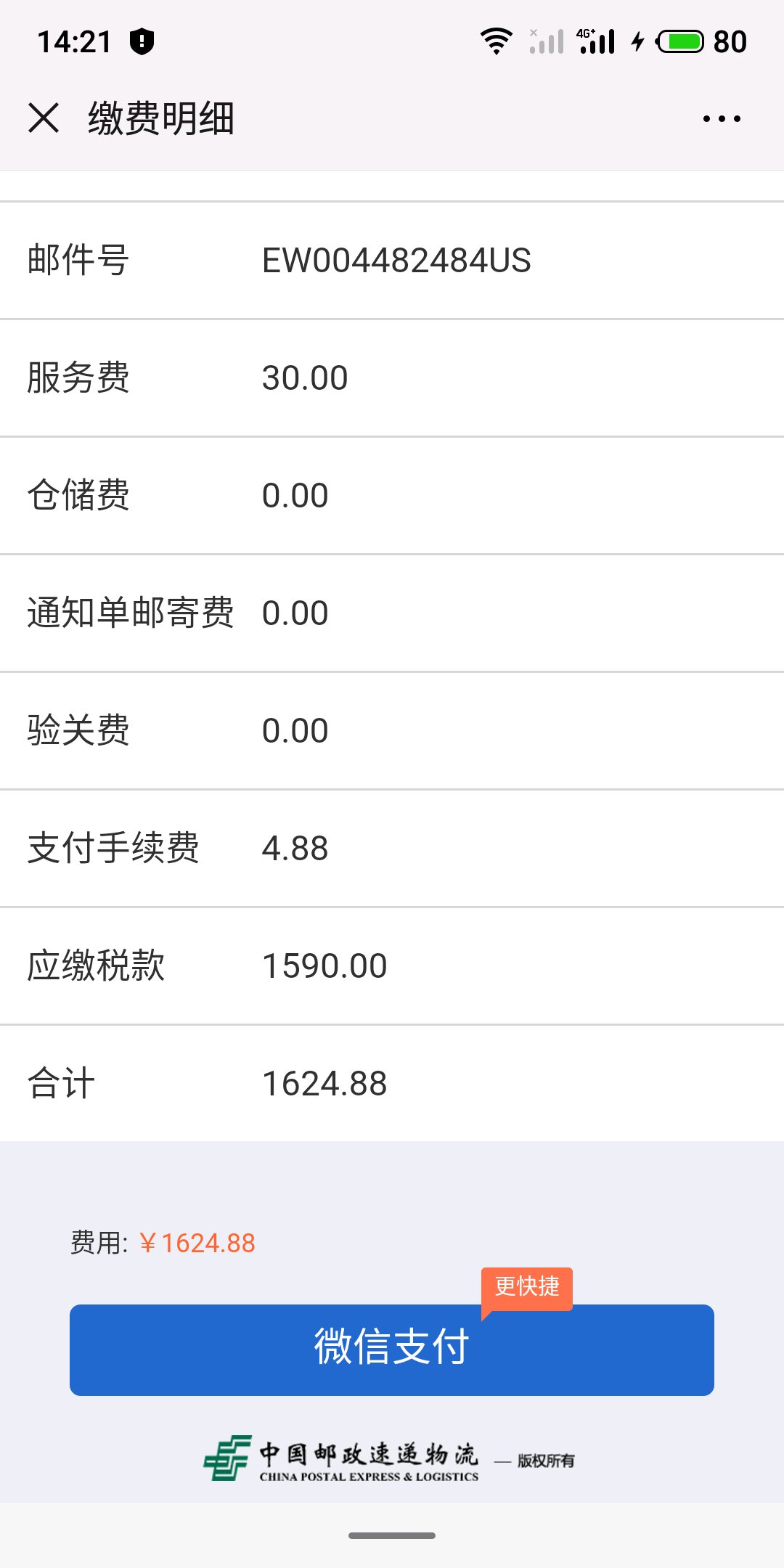
Task: Tap the 支付手续费 4.88 row
Action: [x=392, y=849]
